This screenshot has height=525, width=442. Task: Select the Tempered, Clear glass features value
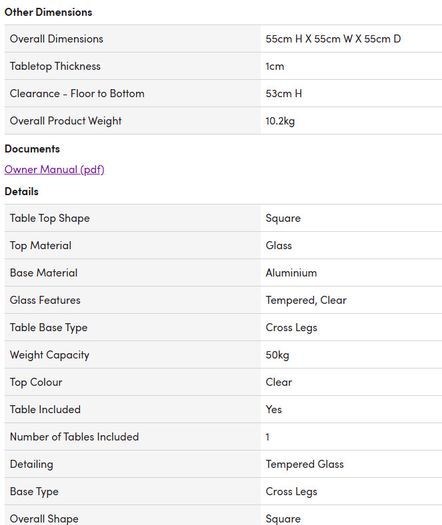[x=306, y=300]
